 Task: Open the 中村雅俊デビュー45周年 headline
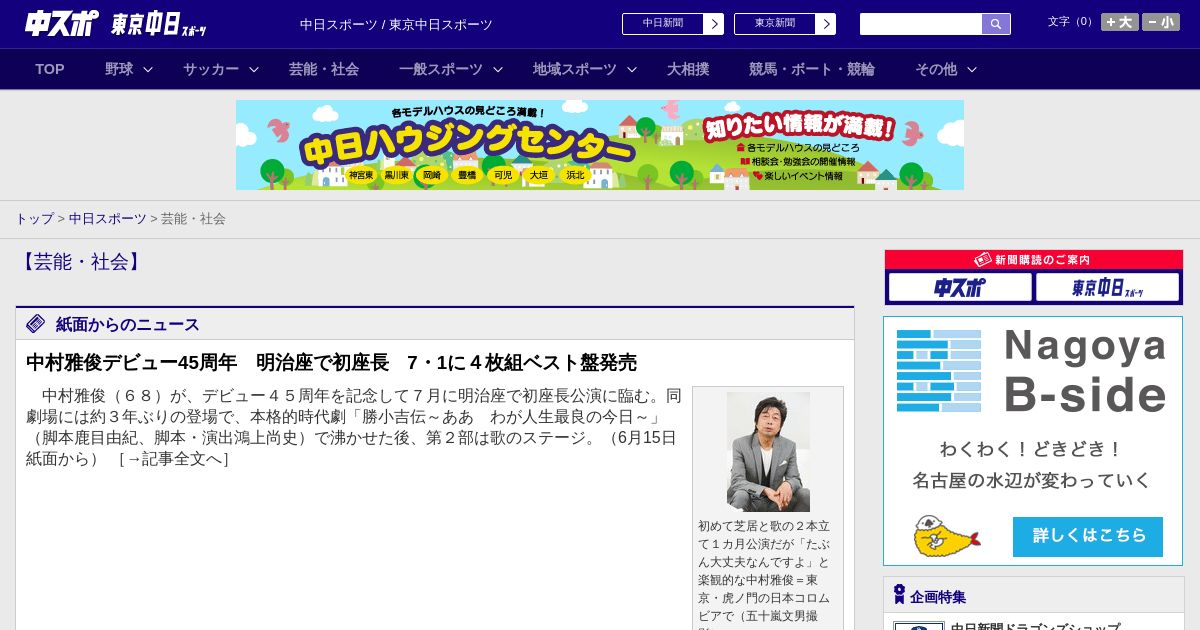(331, 362)
